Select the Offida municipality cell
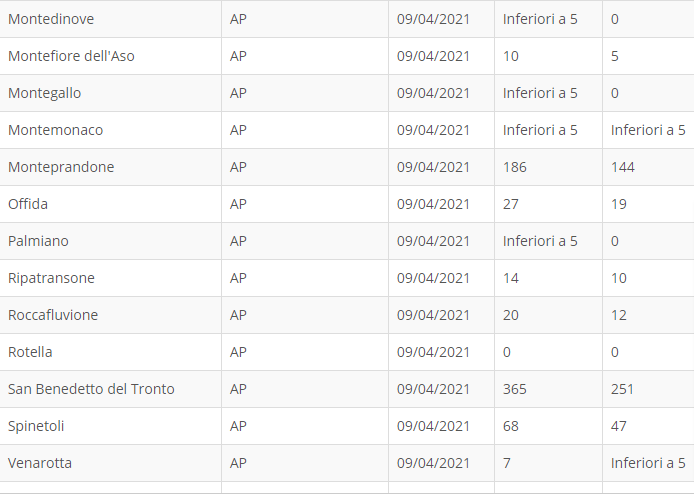Viewport: 694px width, 501px height. pyautogui.click(x=28, y=204)
